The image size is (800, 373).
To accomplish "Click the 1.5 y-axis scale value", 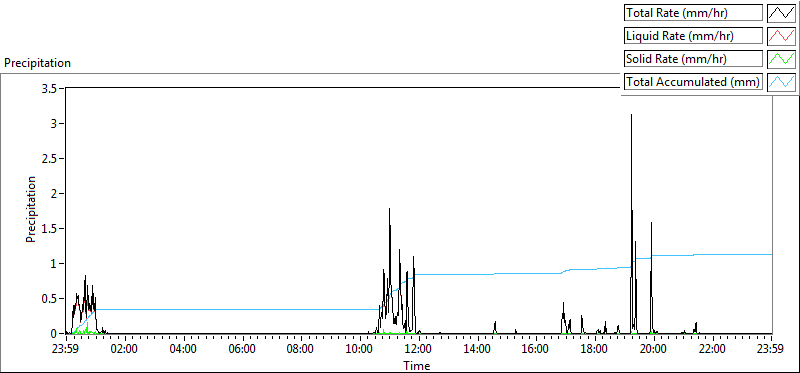I will tap(49, 229).
